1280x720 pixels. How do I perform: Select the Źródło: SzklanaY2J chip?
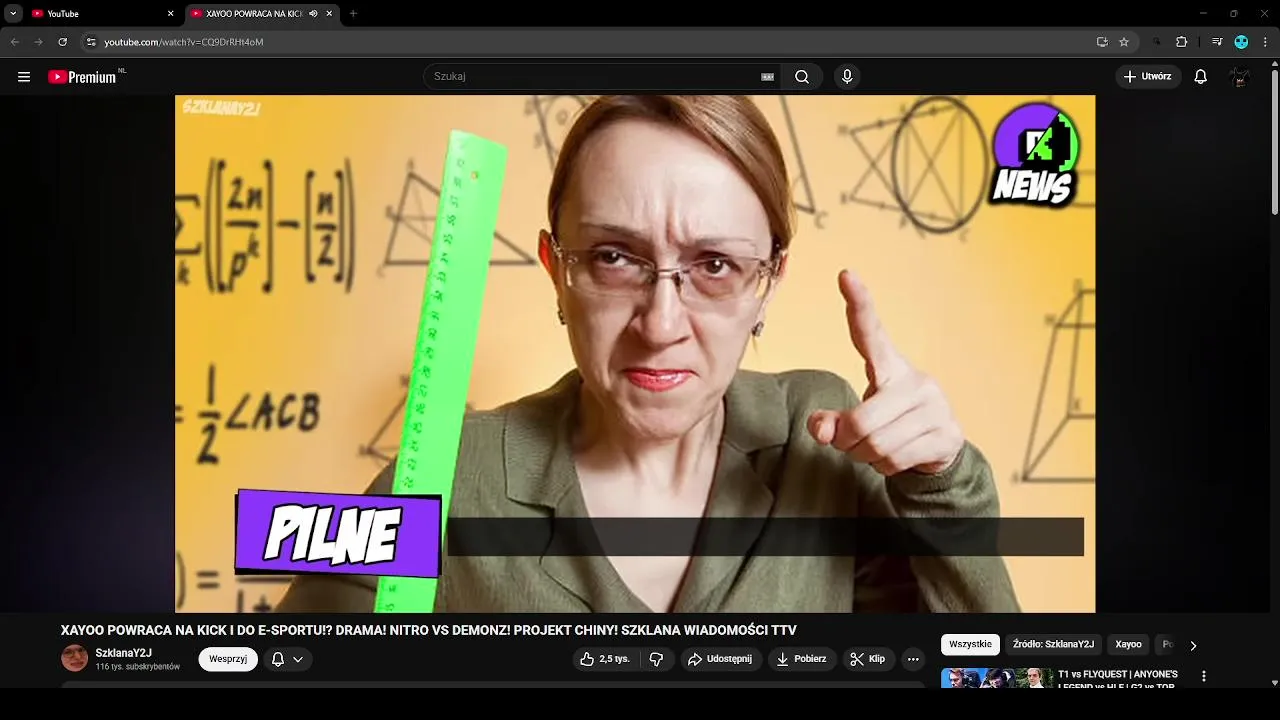click(x=1053, y=645)
